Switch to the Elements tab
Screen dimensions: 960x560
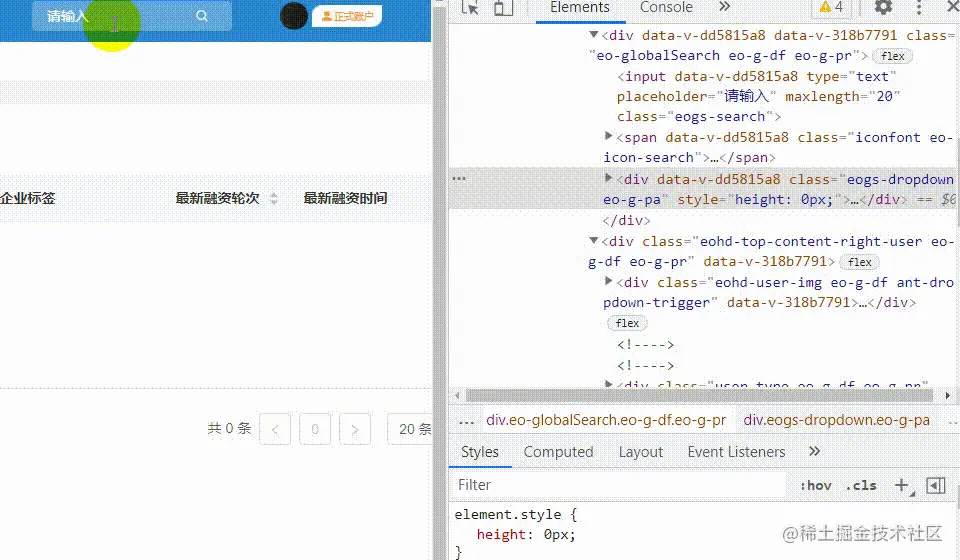pyautogui.click(x=580, y=7)
